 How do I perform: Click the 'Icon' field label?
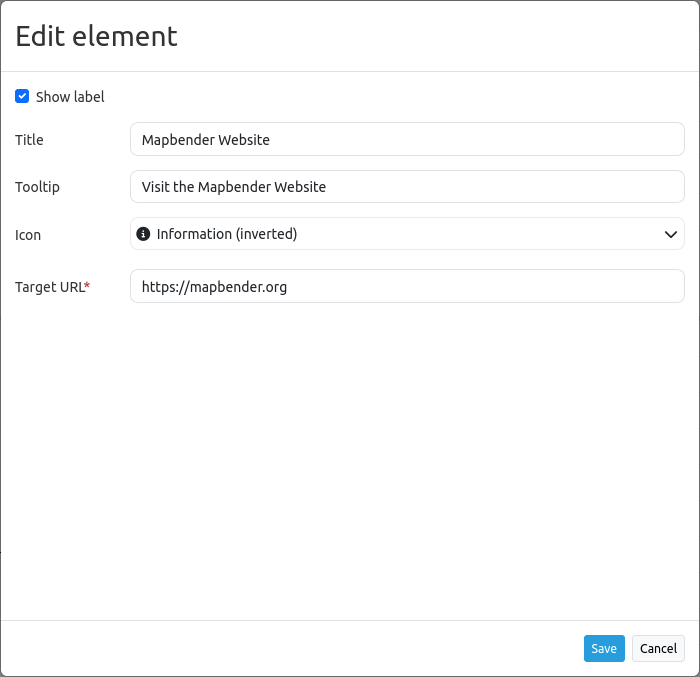point(28,235)
